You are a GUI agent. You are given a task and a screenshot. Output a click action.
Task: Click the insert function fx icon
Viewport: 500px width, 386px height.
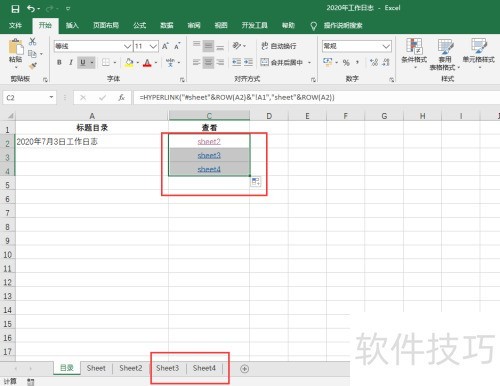point(121,98)
